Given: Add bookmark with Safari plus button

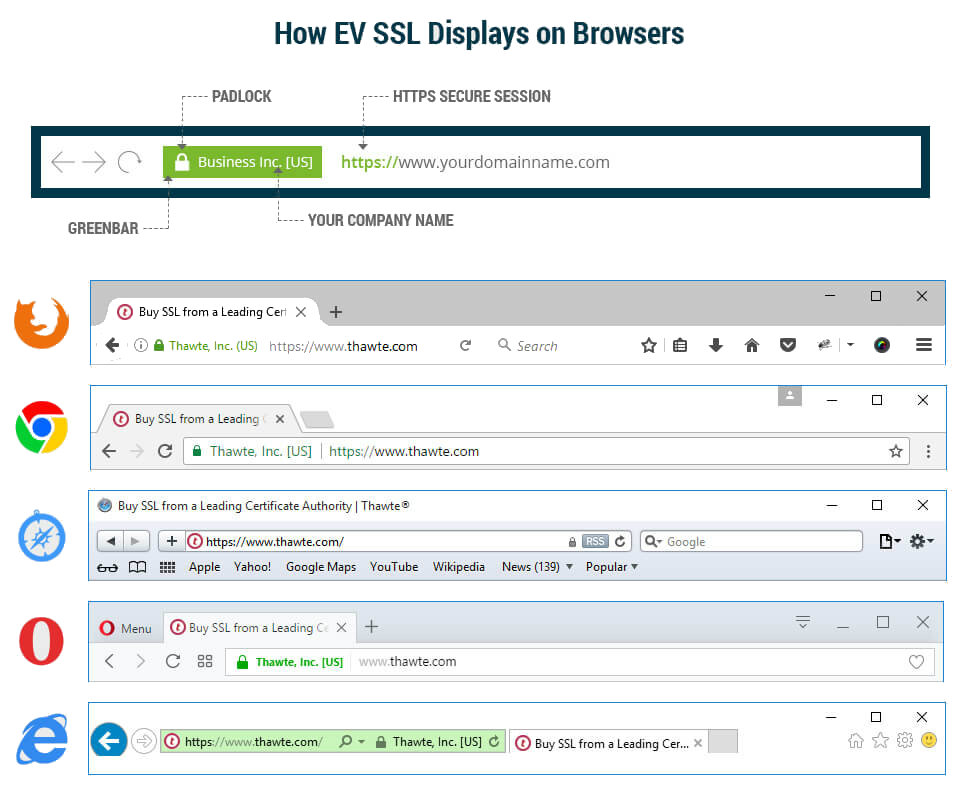Looking at the screenshot, I should point(171,541).
